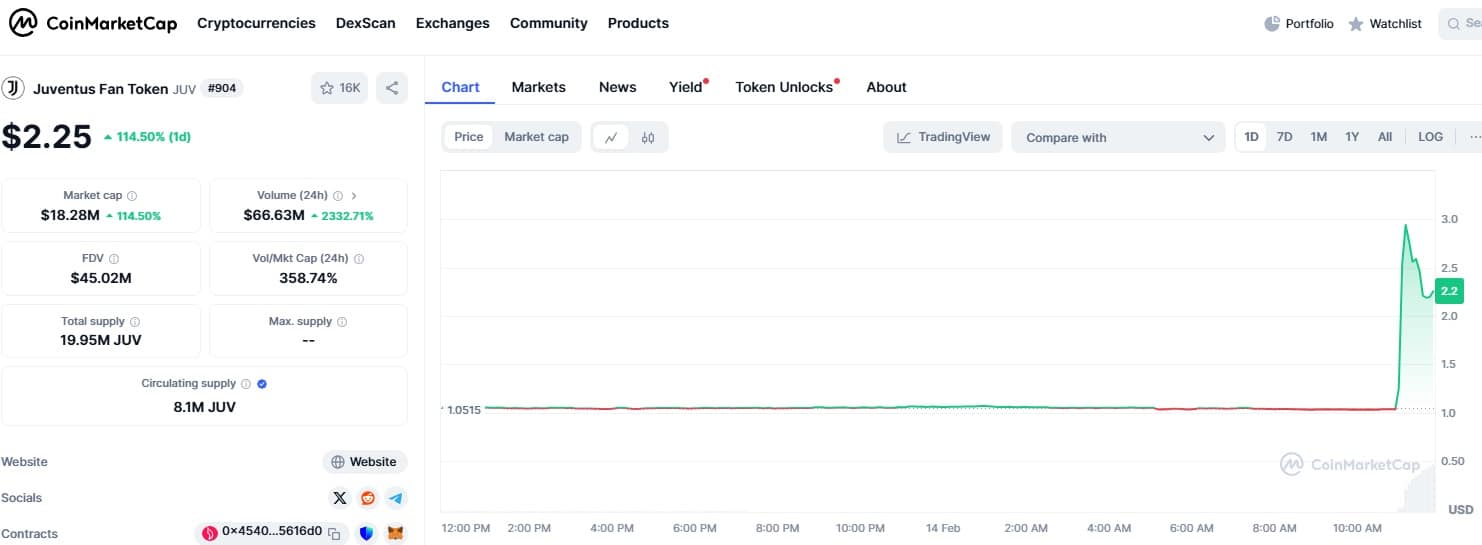Click total supply 19.95M JUV
This screenshot has width=1482, height=545.
click(101, 340)
